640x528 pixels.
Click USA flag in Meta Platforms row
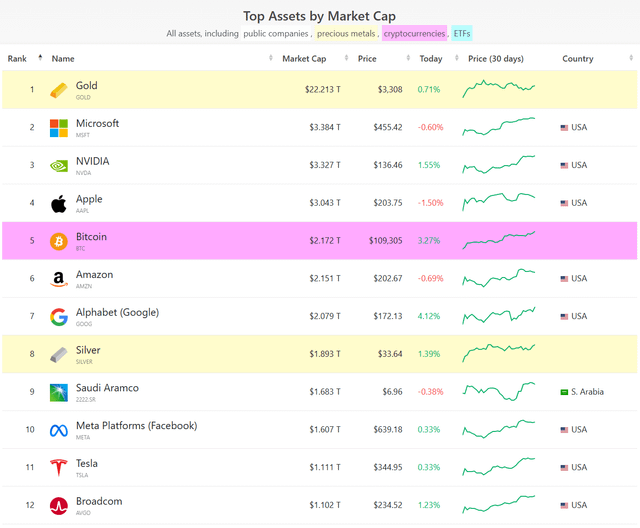(x=564, y=430)
